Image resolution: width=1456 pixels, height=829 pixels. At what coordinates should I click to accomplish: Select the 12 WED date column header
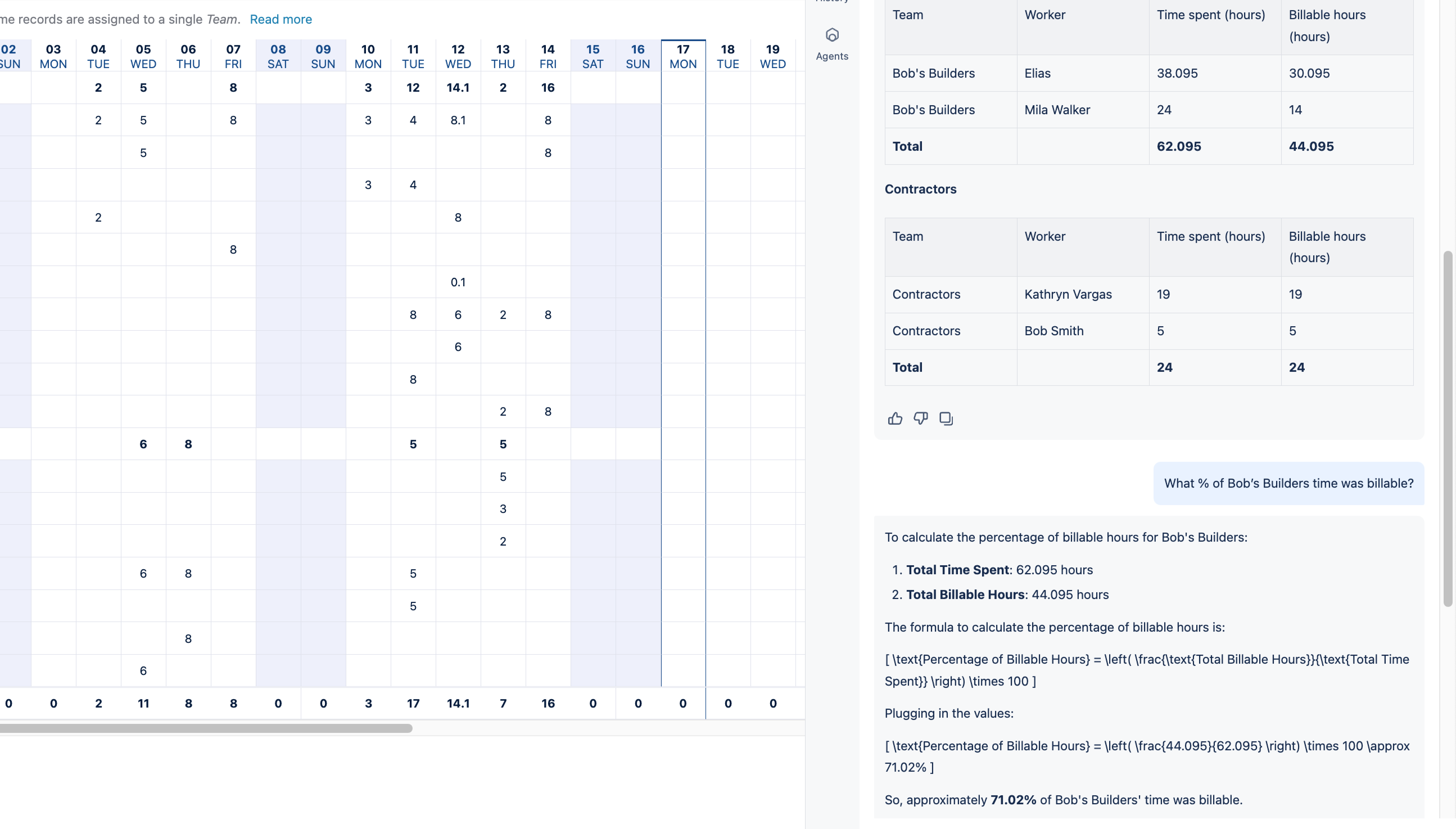click(x=458, y=56)
